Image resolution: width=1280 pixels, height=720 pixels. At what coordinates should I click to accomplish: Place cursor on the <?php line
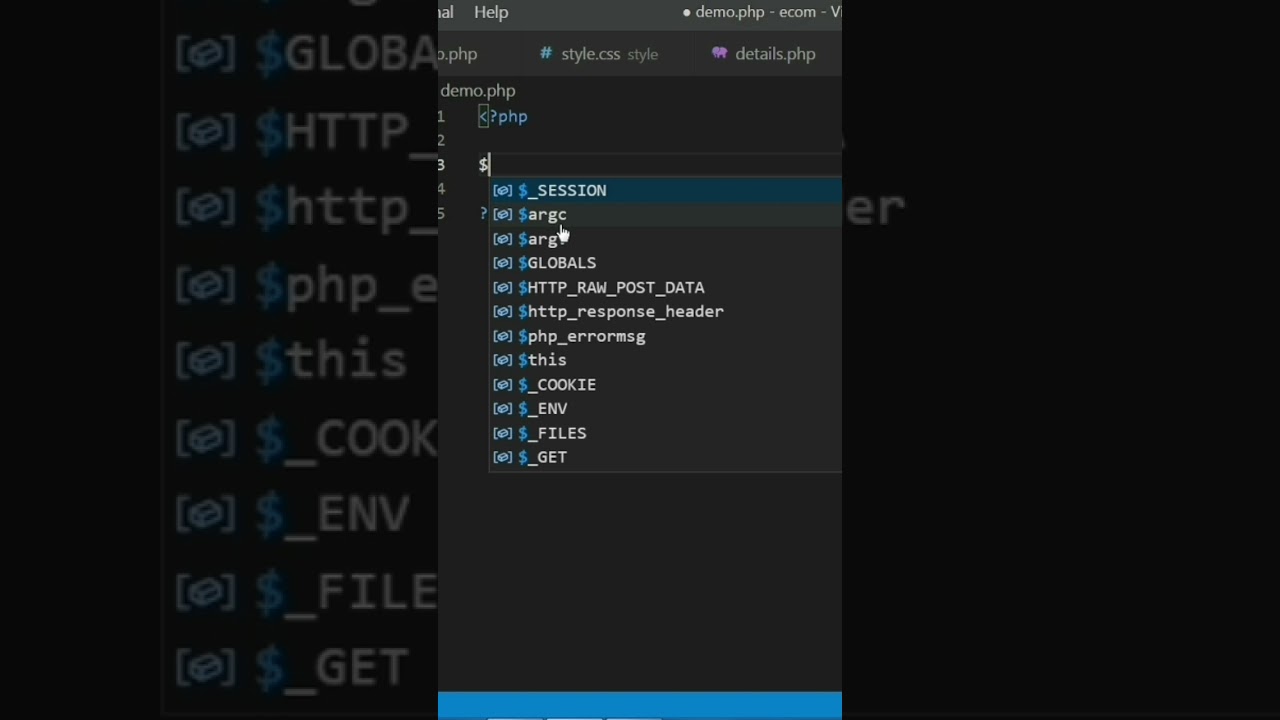(x=503, y=116)
